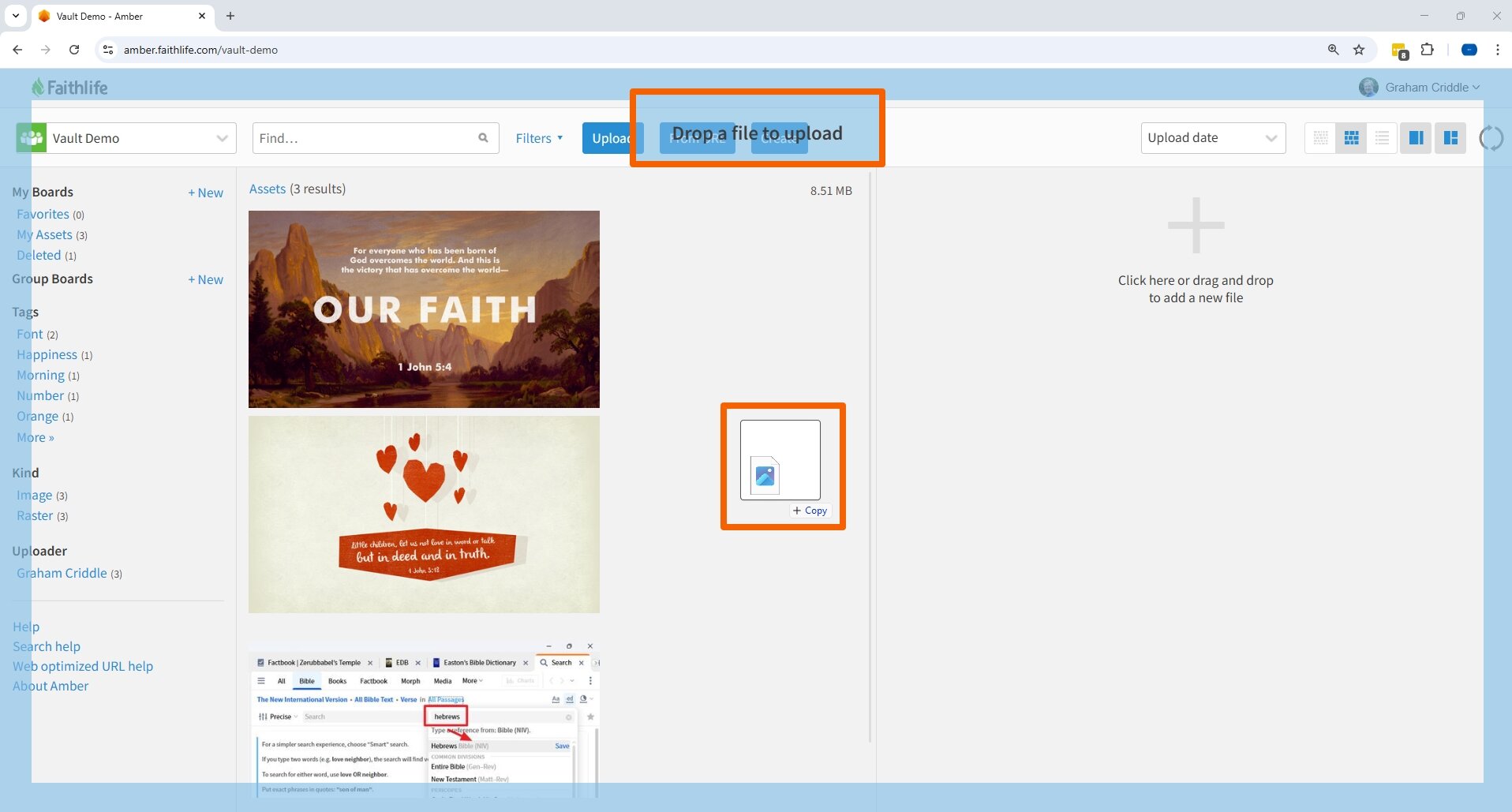Open browser extensions puzzle icon
This screenshot has height=812, width=1512.
point(1427,50)
